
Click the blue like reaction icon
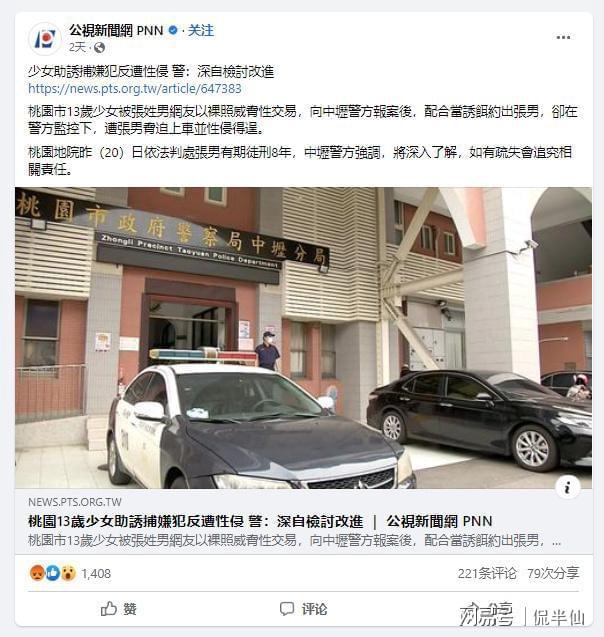53,573
